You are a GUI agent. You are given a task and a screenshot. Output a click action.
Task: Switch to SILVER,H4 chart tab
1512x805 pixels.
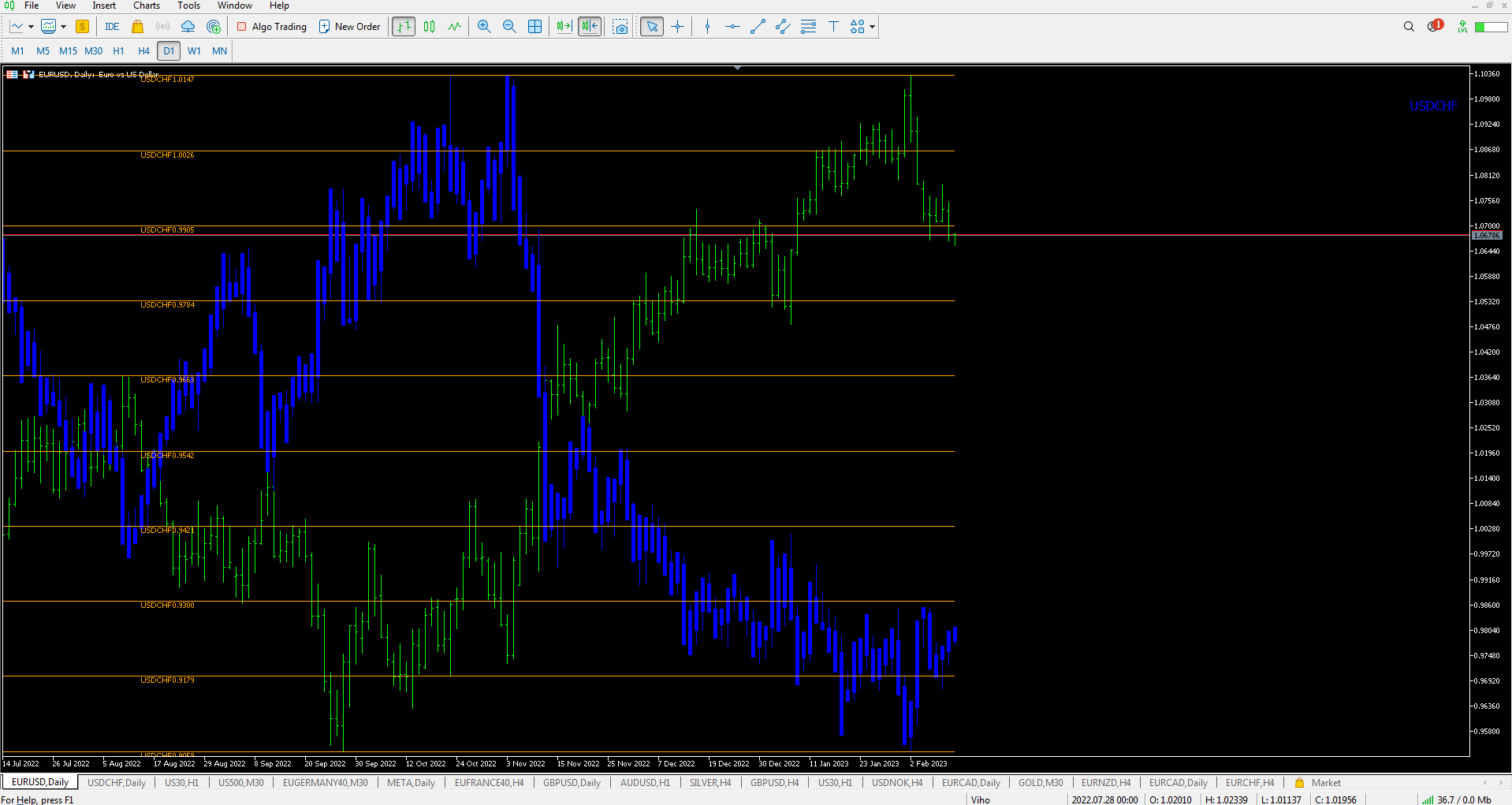(710, 783)
